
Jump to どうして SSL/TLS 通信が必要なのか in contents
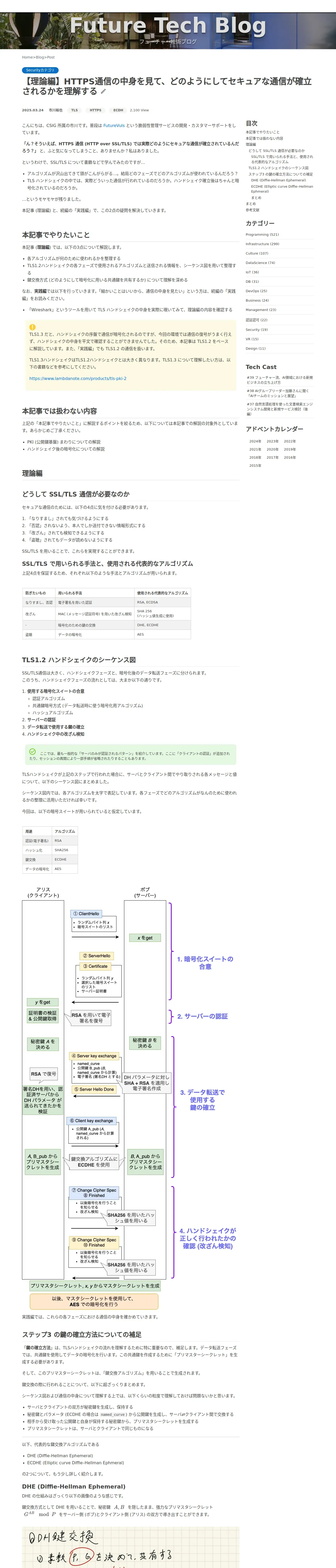point(276,150)
